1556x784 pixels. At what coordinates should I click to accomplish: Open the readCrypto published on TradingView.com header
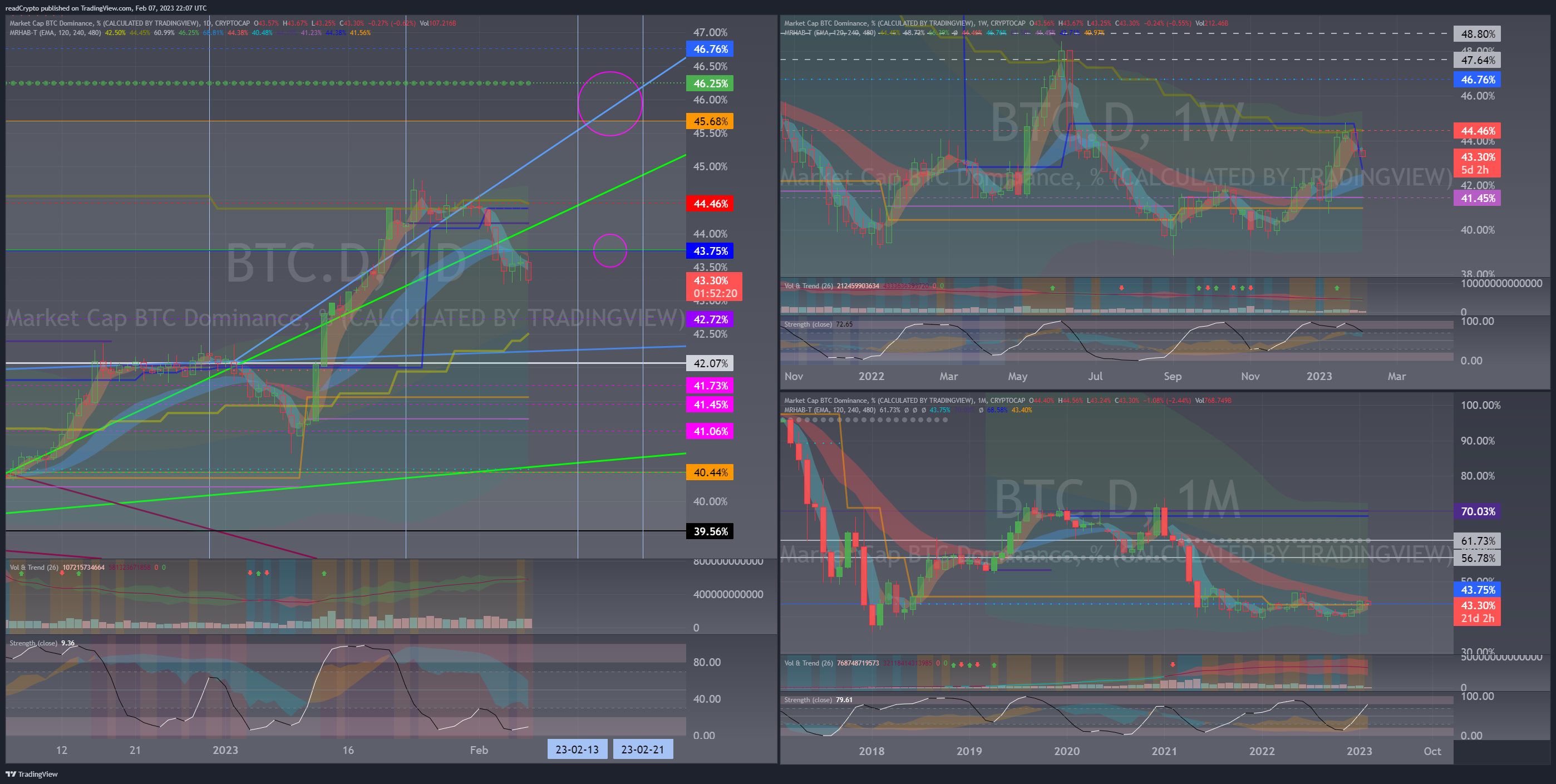[106, 8]
